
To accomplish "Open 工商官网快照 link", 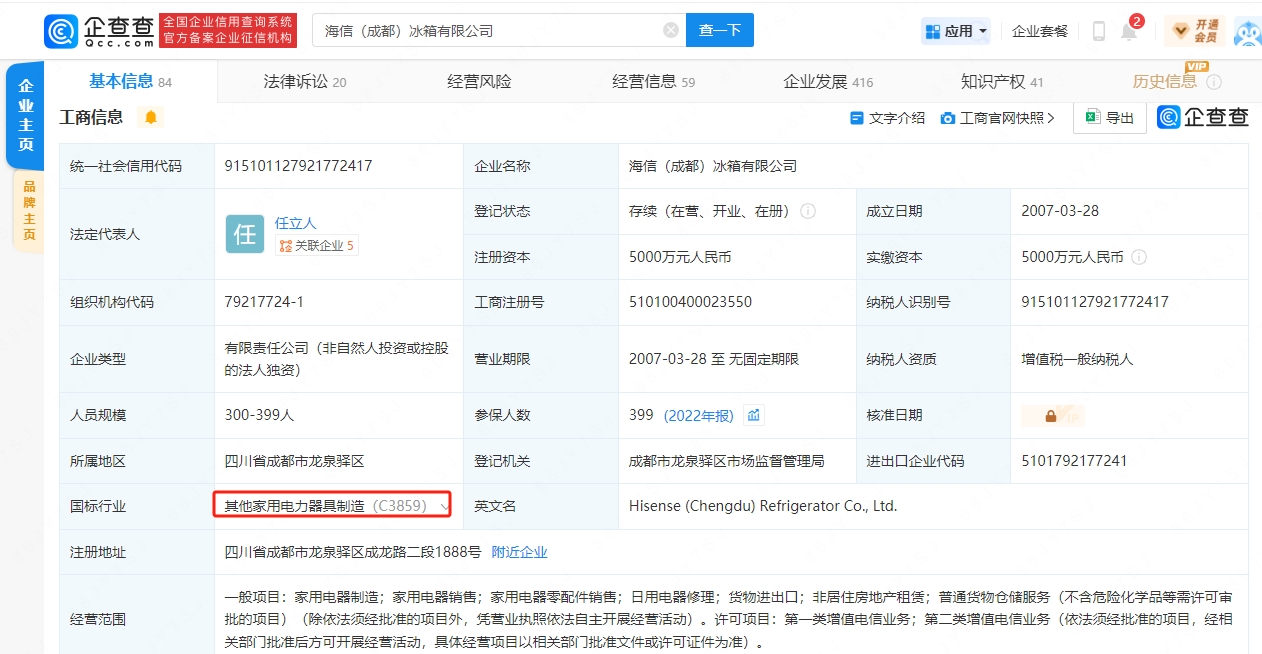I will point(997,118).
